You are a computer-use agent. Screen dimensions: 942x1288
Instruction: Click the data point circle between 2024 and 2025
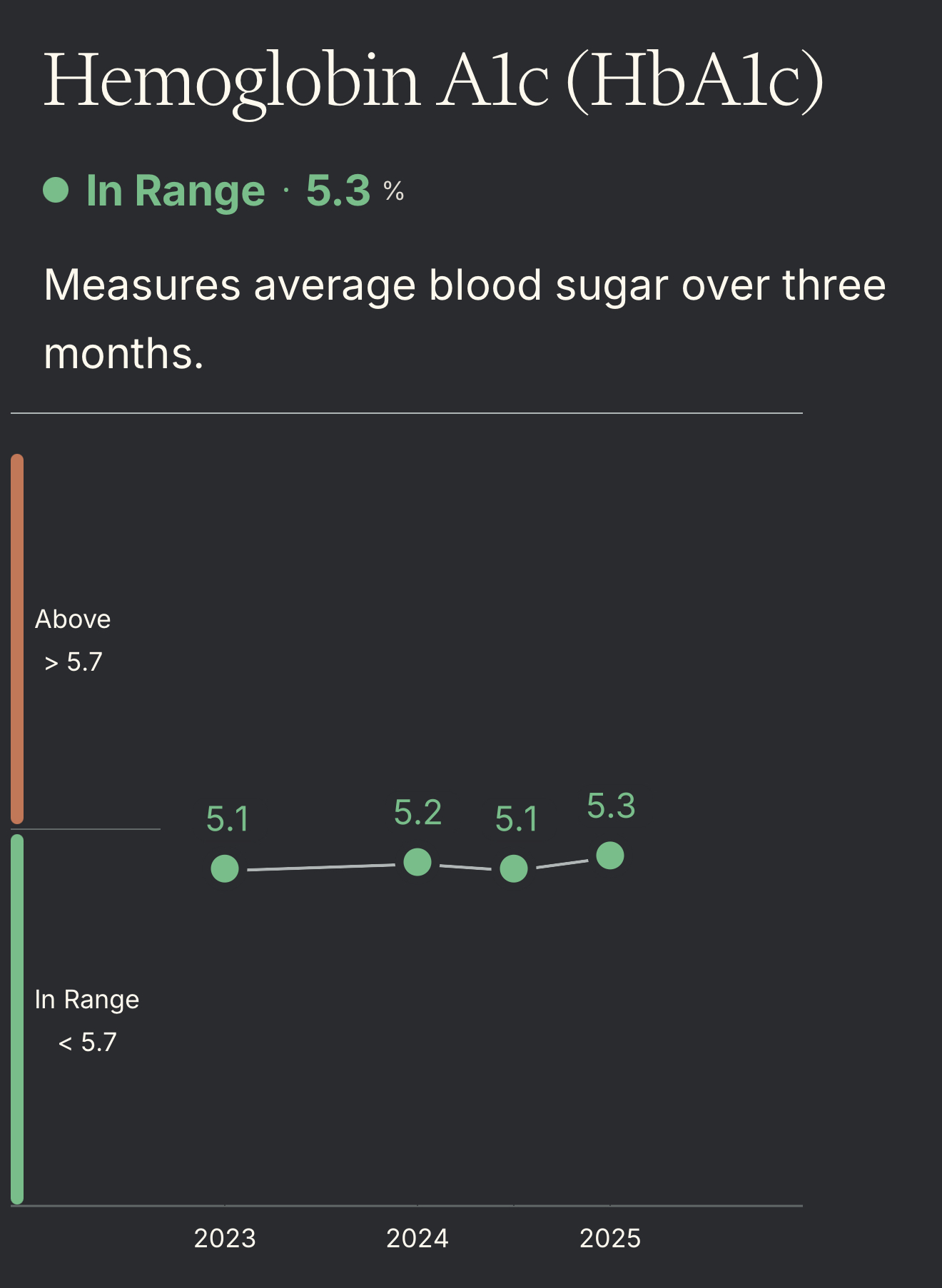pyautogui.click(x=514, y=868)
